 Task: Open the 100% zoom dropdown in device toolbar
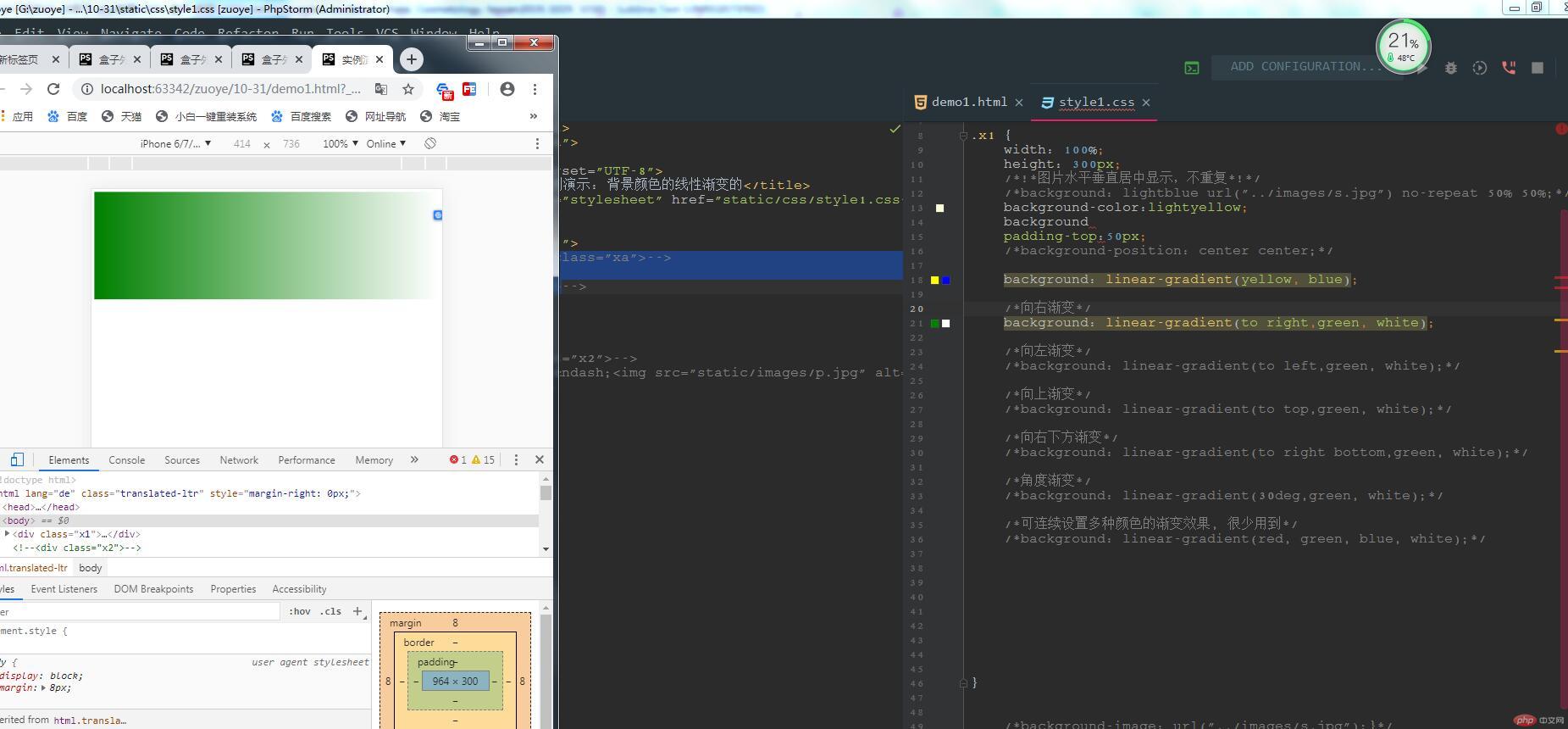[x=340, y=144]
